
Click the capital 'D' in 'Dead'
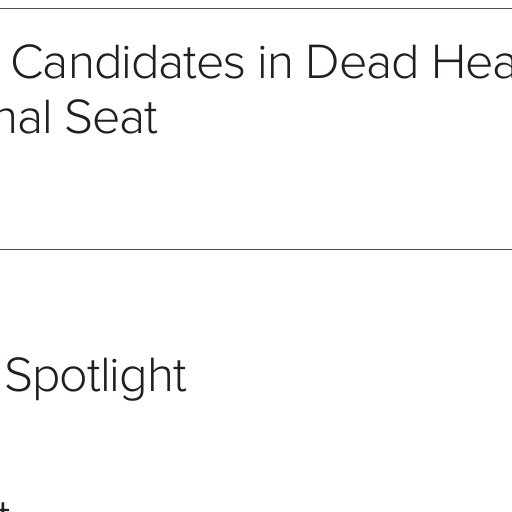pyautogui.click(x=321, y=62)
